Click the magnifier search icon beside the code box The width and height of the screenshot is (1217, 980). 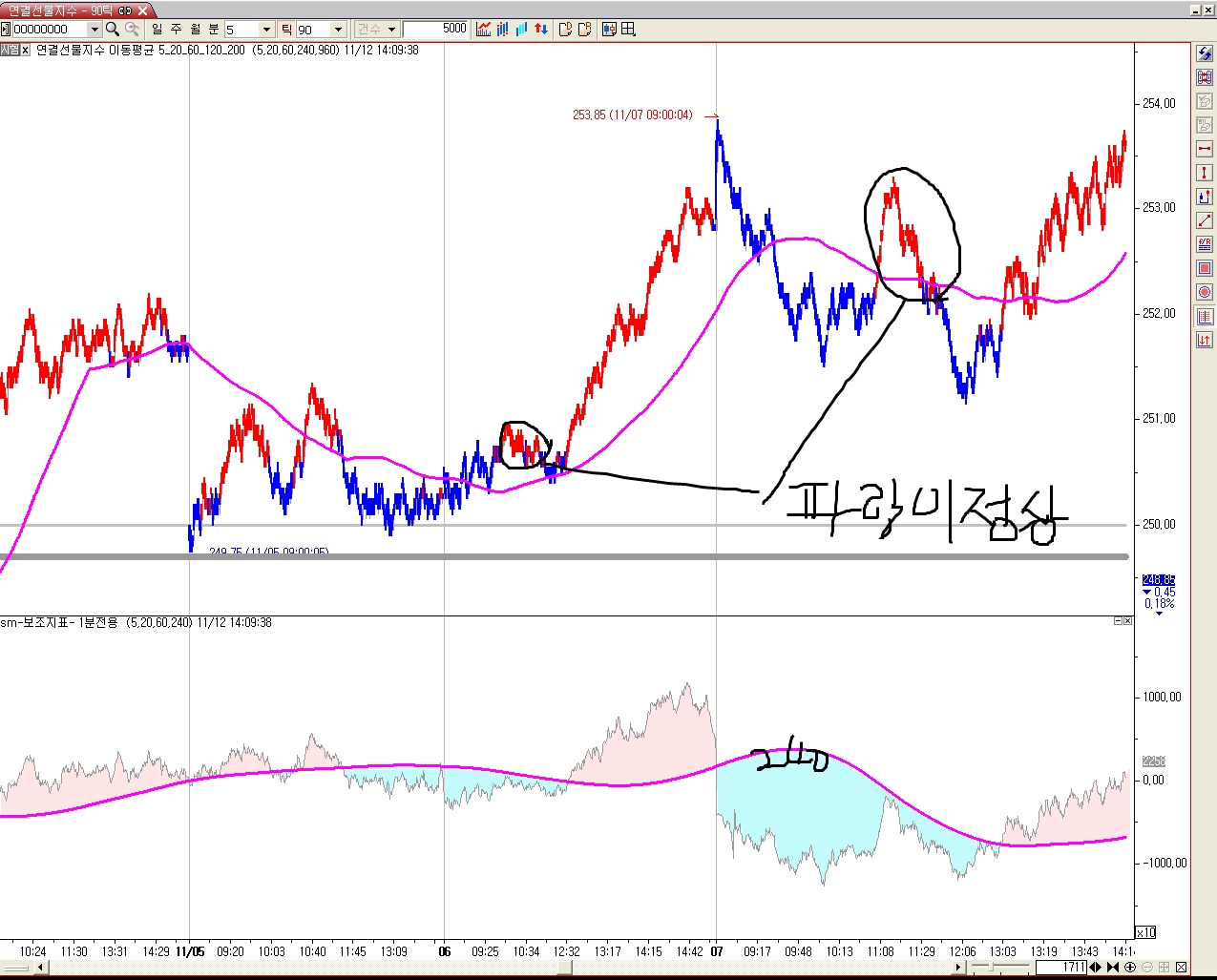pyautogui.click(x=113, y=30)
